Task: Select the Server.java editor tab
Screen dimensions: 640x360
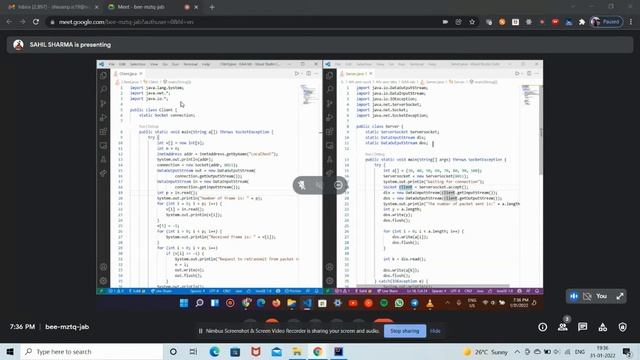Action: 356,73
